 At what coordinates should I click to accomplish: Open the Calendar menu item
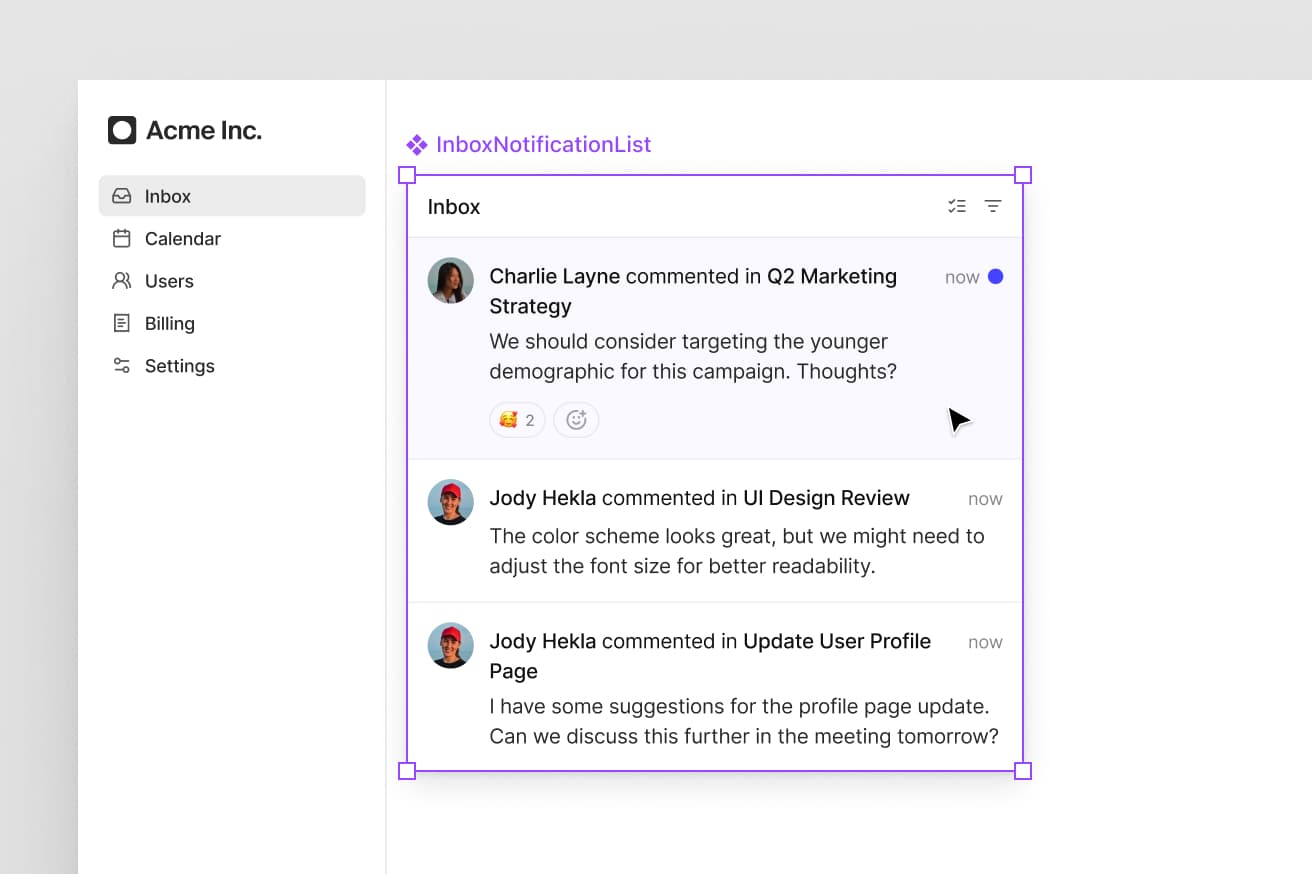182,239
